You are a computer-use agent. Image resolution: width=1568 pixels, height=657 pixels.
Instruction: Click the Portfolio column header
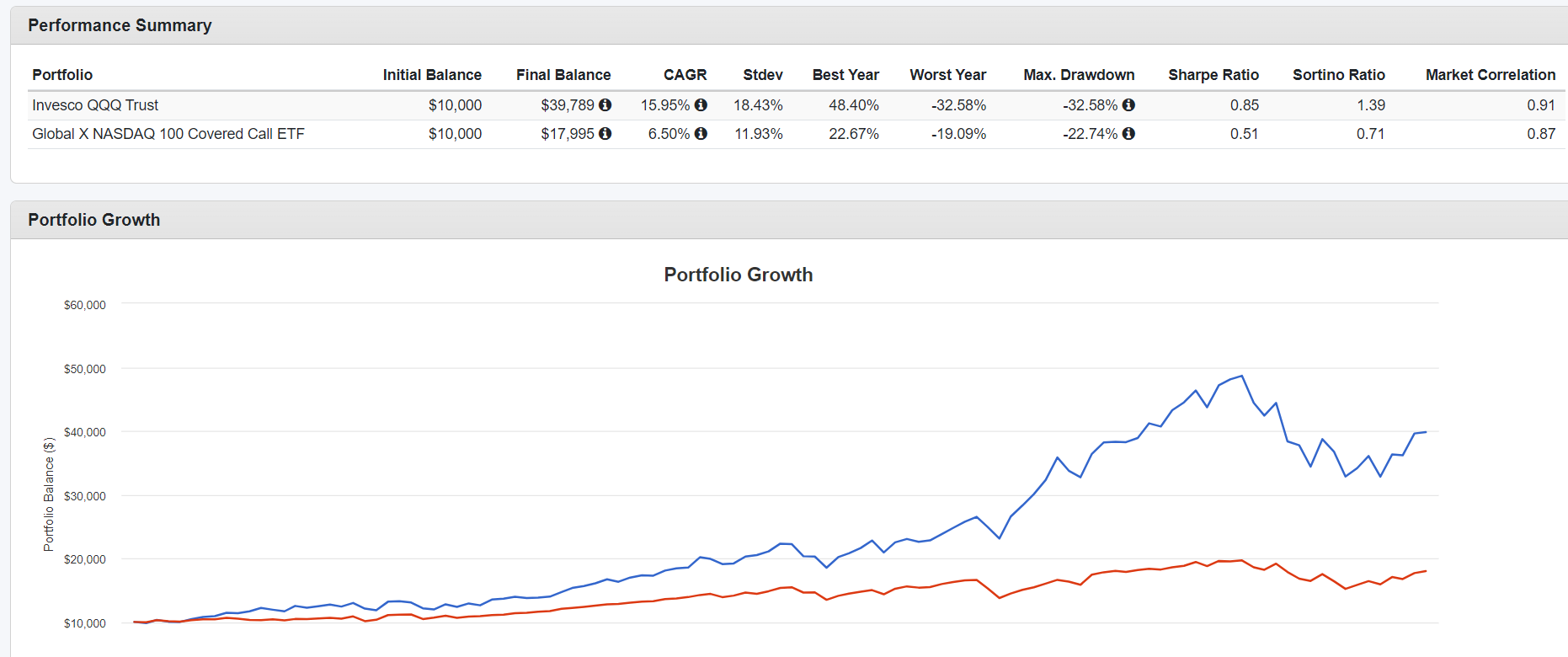point(62,75)
